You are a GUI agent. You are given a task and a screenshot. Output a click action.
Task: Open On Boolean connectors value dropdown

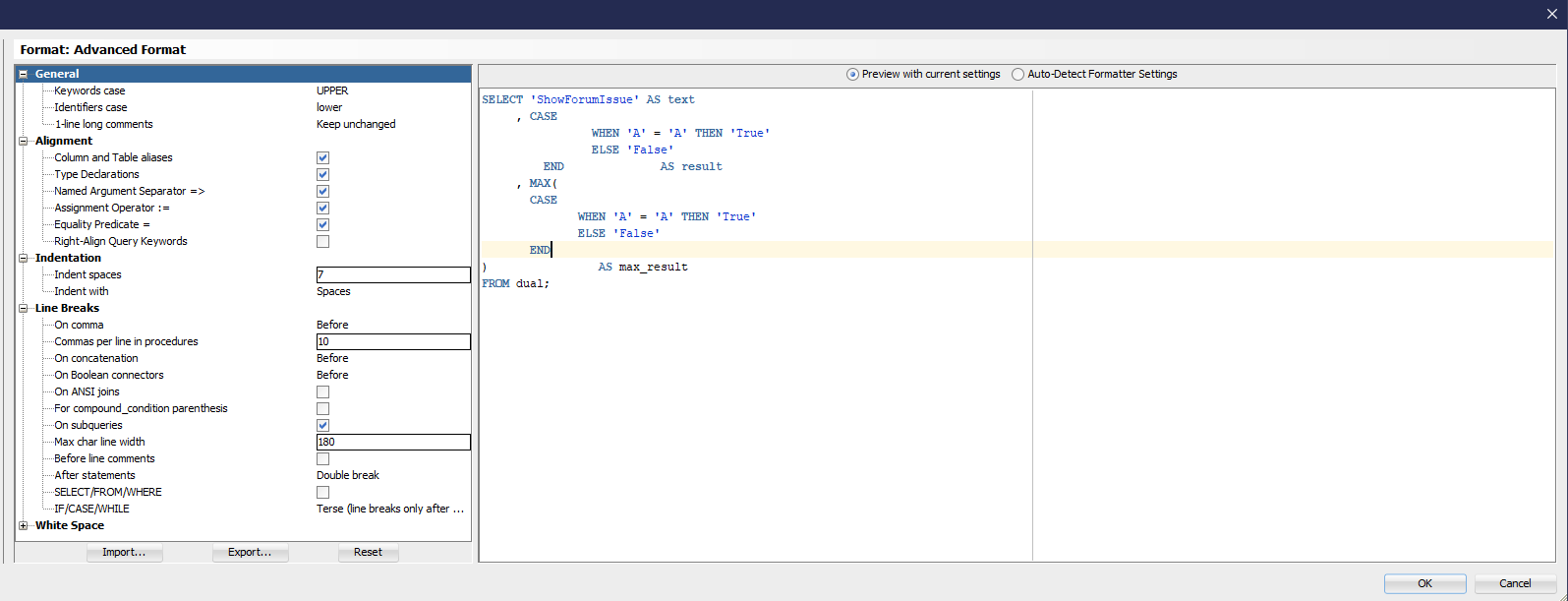332,375
